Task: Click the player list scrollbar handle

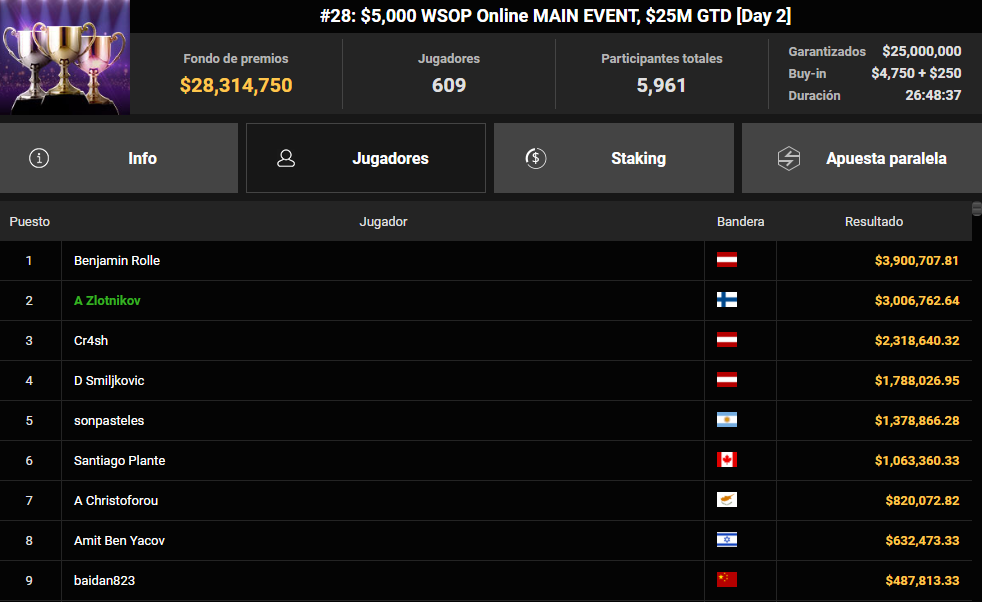Action: [x=977, y=209]
